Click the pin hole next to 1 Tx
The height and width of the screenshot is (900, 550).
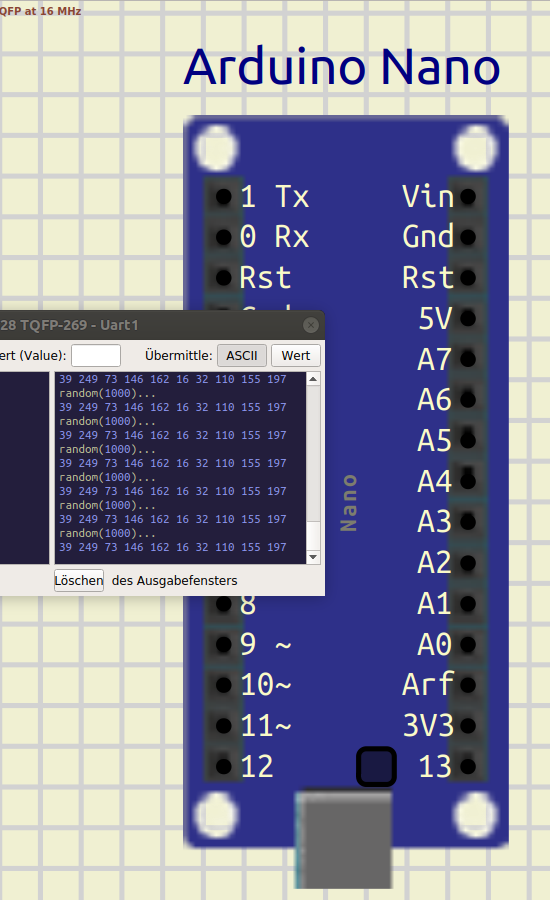(x=223, y=197)
